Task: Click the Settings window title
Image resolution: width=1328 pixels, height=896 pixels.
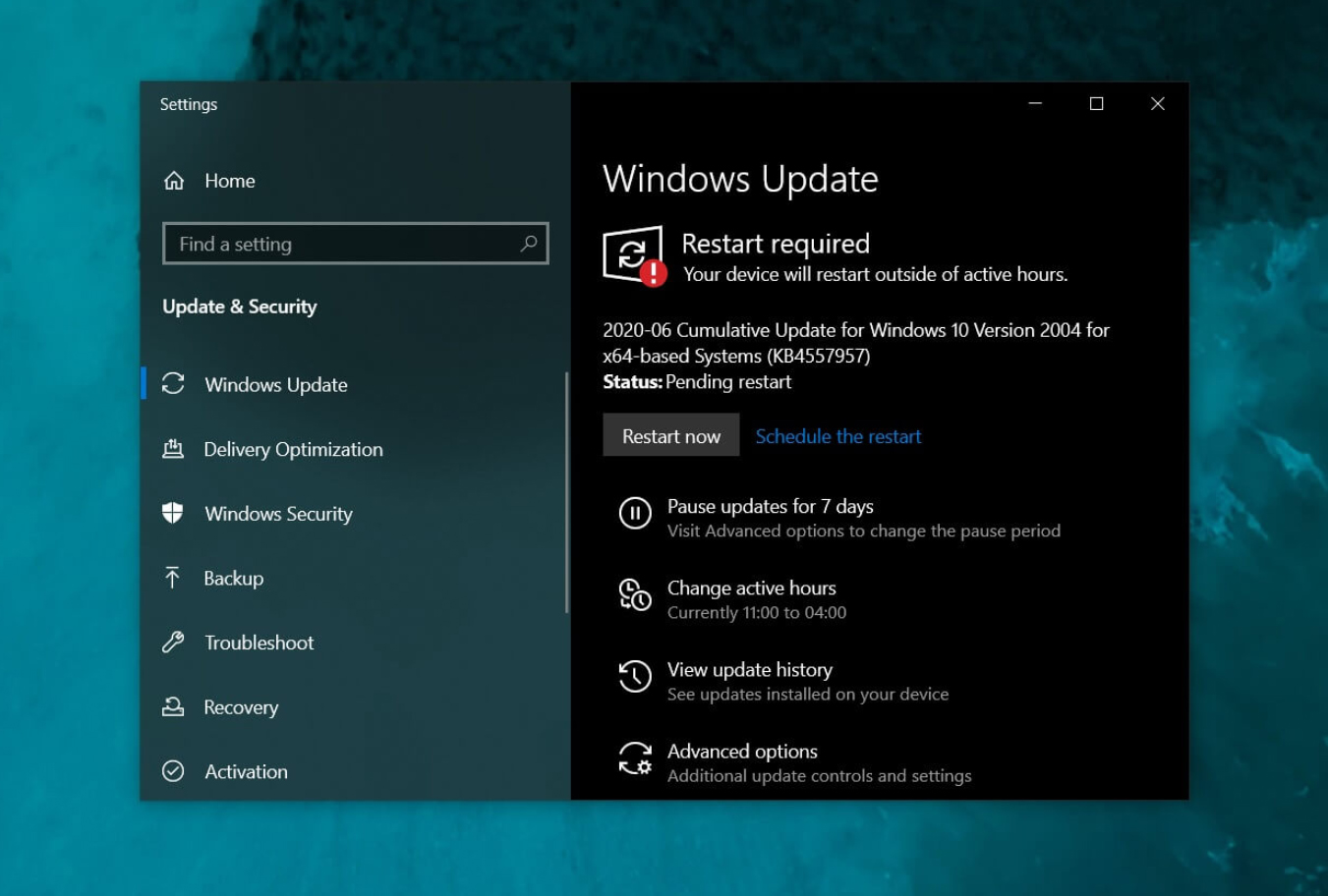Action: [189, 104]
